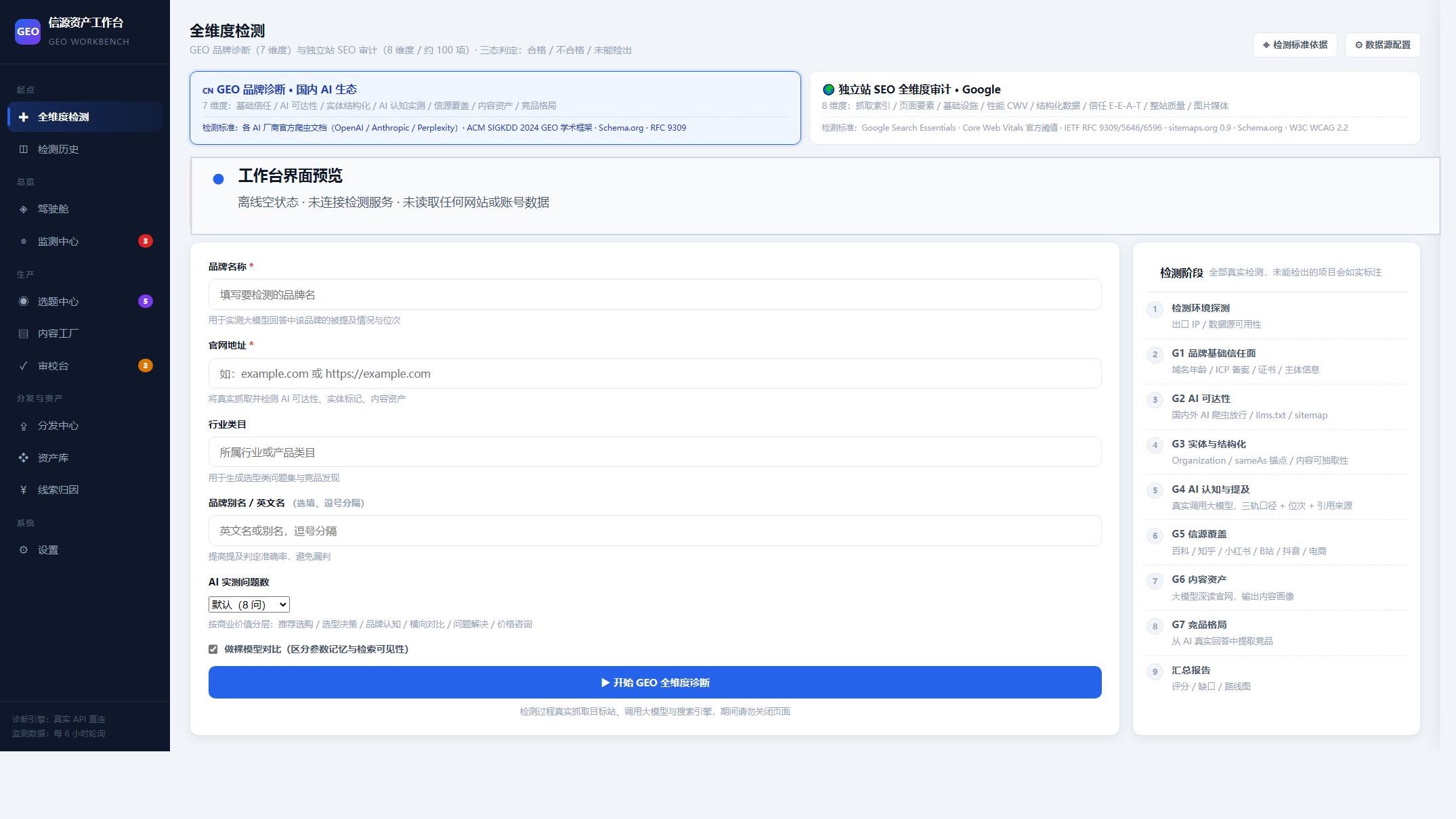This screenshot has width=1456, height=819.
Task: Click step 3 circle in 检测阶段
Action: 1155,400
